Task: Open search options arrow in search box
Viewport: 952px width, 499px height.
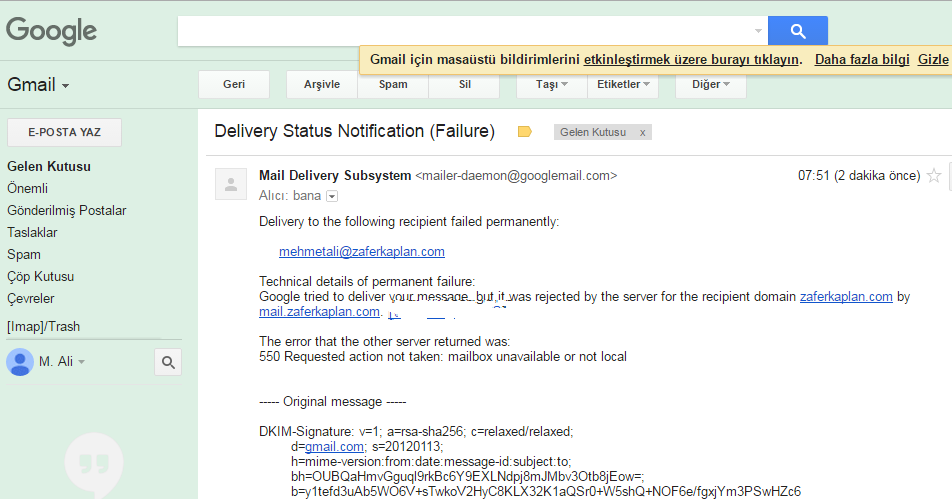Action: (758, 31)
